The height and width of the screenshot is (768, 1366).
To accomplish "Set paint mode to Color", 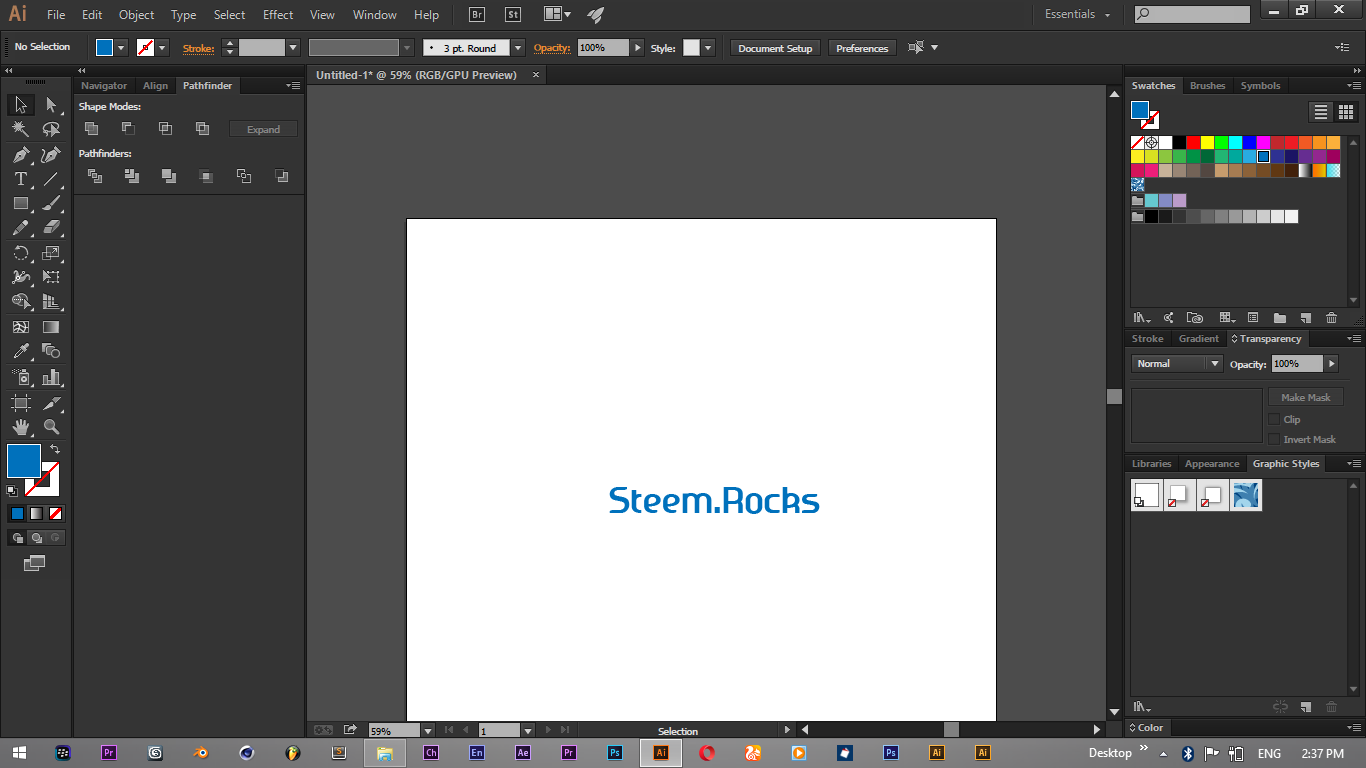I will click(17, 513).
